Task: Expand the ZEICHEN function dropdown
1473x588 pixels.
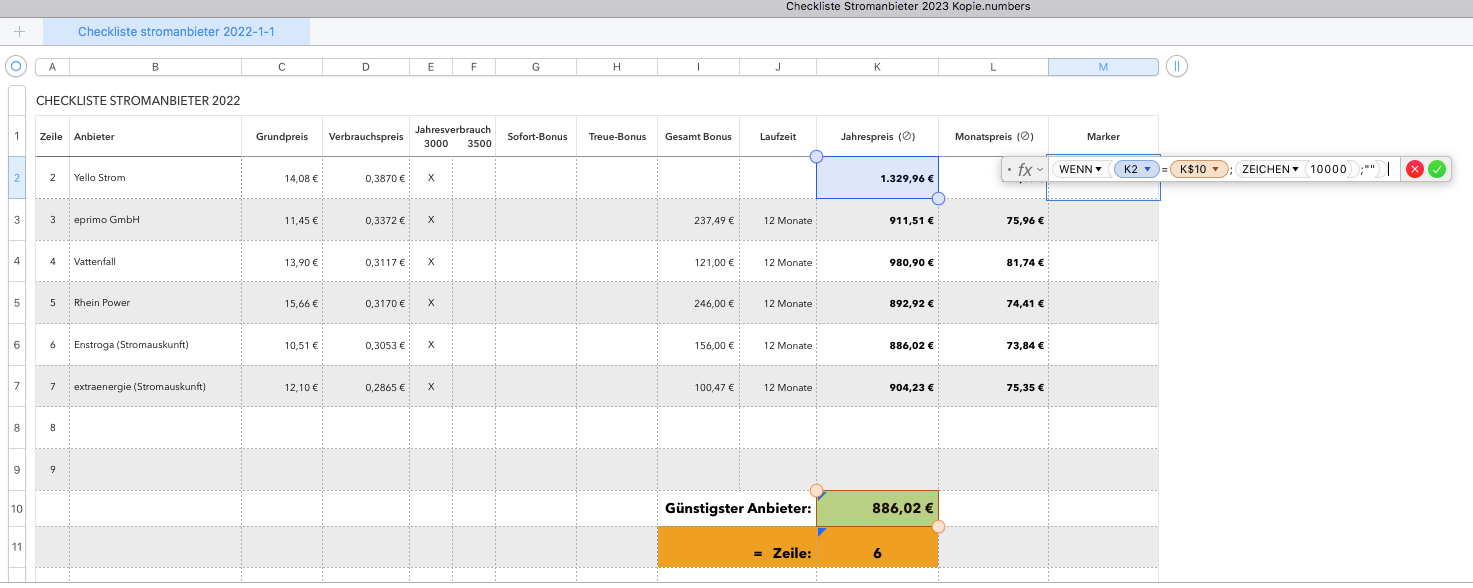Action: pyautogui.click(x=1295, y=169)
